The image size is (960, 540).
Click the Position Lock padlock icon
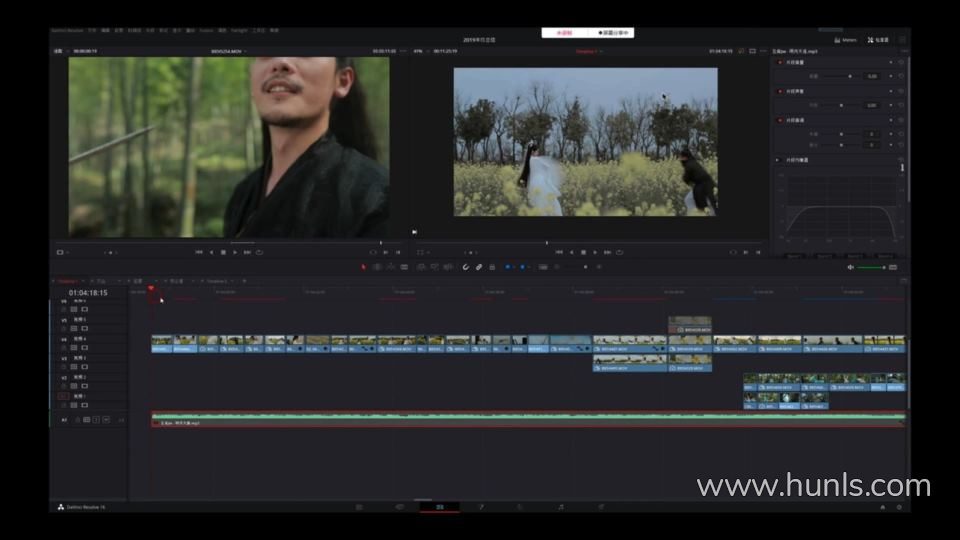[492, 267]
